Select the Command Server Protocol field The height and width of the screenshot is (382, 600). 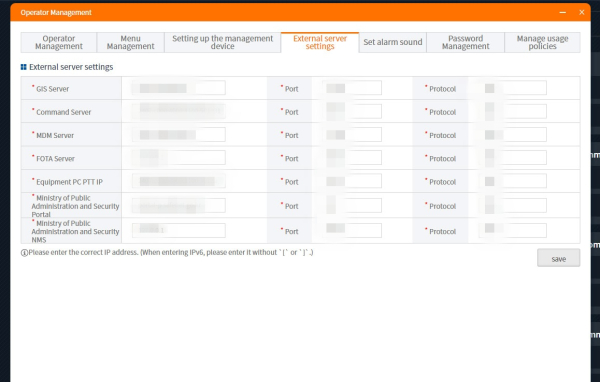(513, 111)
